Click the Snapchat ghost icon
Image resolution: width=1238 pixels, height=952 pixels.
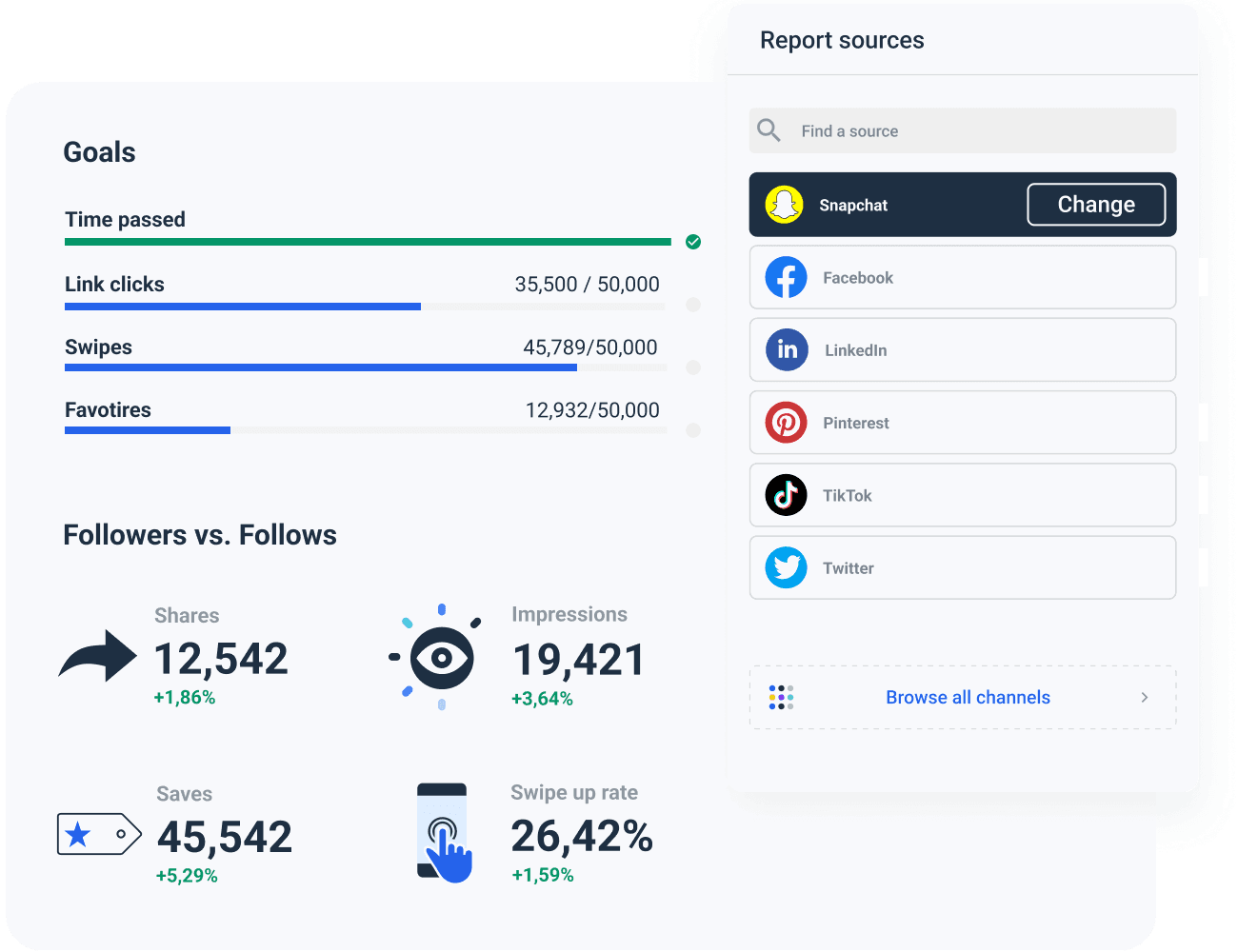tap(785, 204)
